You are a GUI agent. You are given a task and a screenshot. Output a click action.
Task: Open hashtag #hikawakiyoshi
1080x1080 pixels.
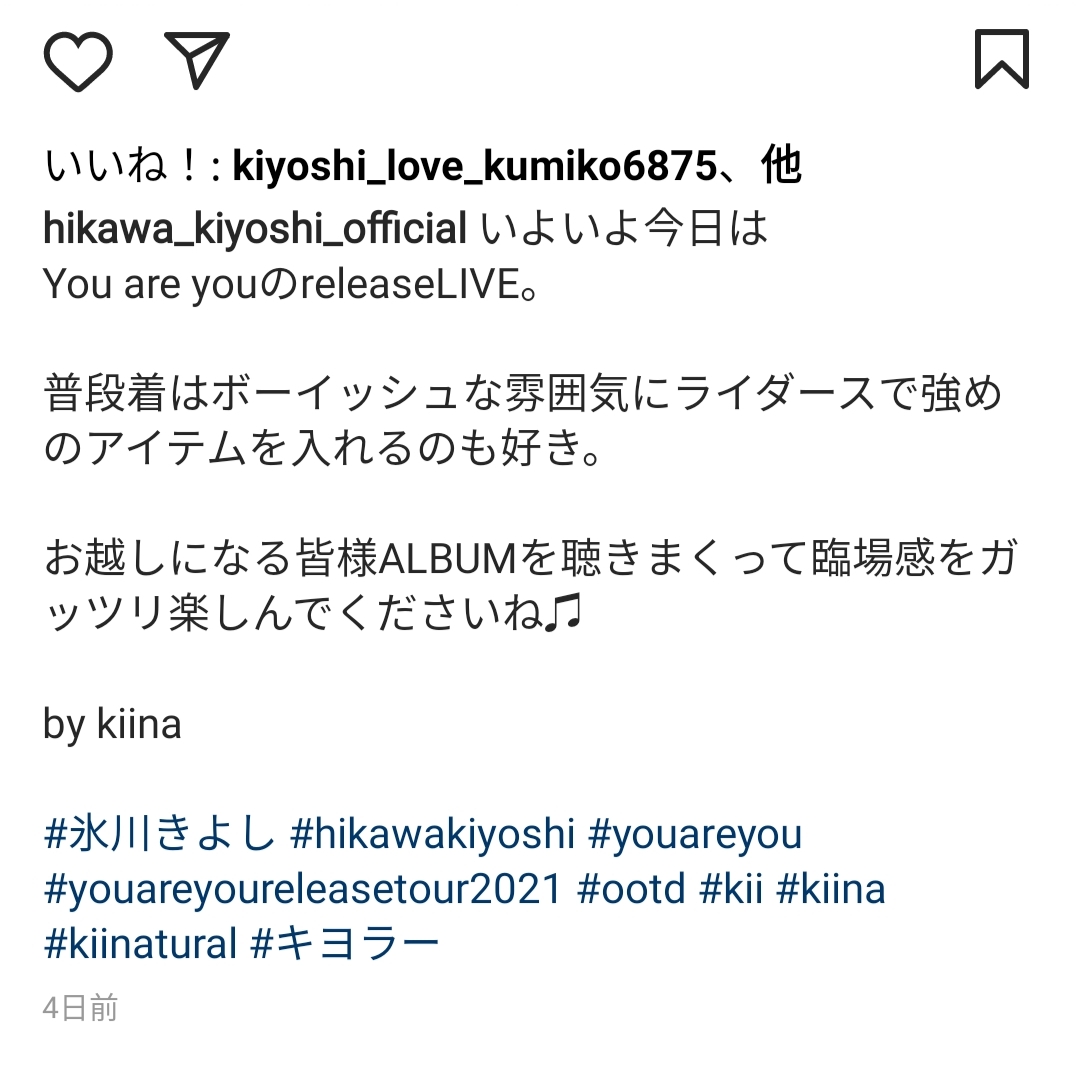point(433,833)
